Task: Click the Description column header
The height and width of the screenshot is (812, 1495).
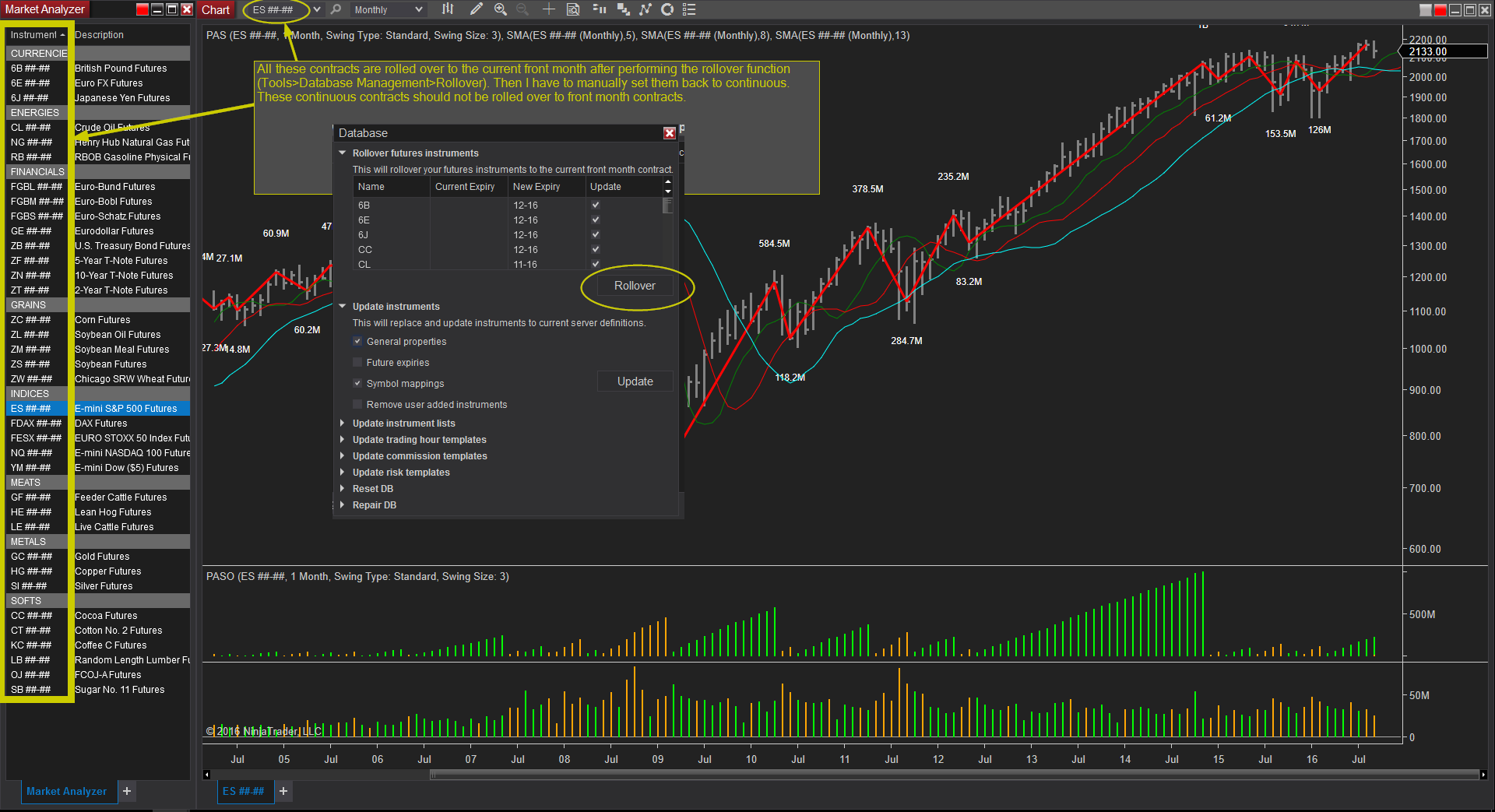Action: click(x=131, y=34)
